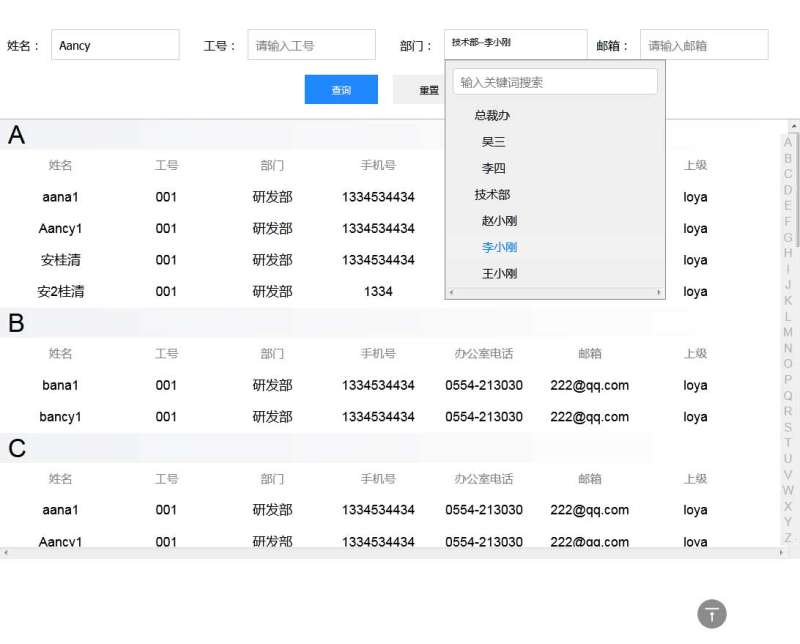
Task: Jump to letter Z in alphabet index
Action: (x=788, y=538)
